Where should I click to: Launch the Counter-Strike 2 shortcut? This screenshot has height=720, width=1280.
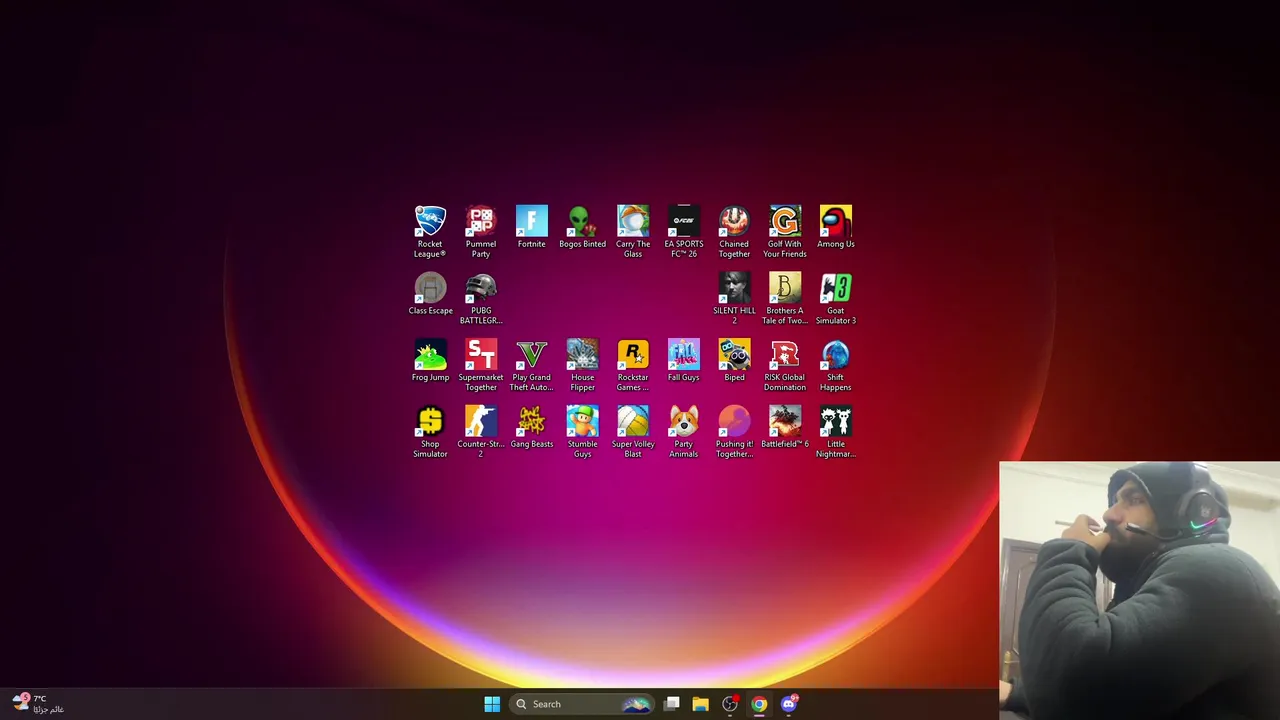click(x=481, y=422)
